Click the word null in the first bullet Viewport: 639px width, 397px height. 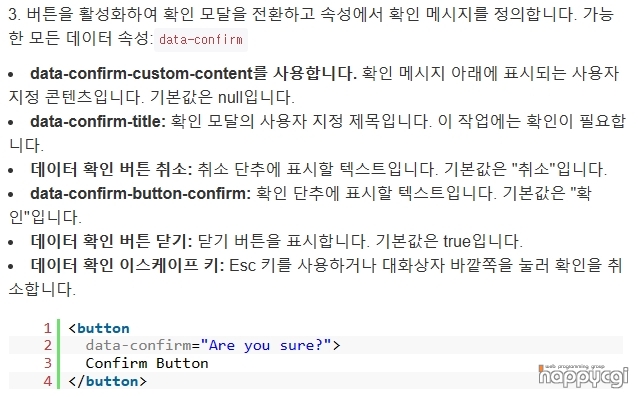231,97
